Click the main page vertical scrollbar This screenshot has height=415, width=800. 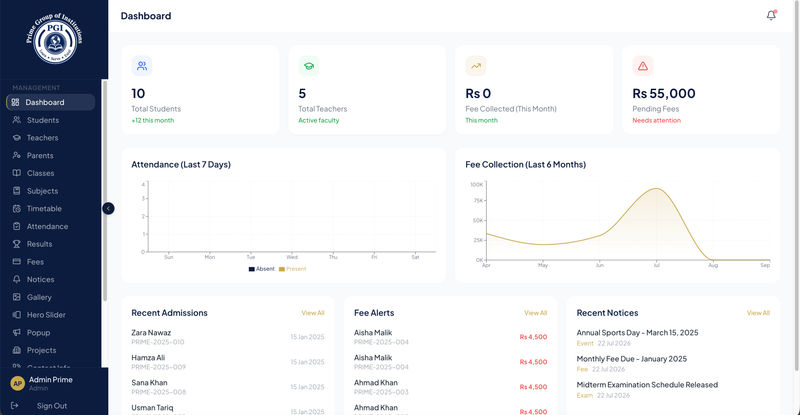pyautogui.click(x=797, y=186)
